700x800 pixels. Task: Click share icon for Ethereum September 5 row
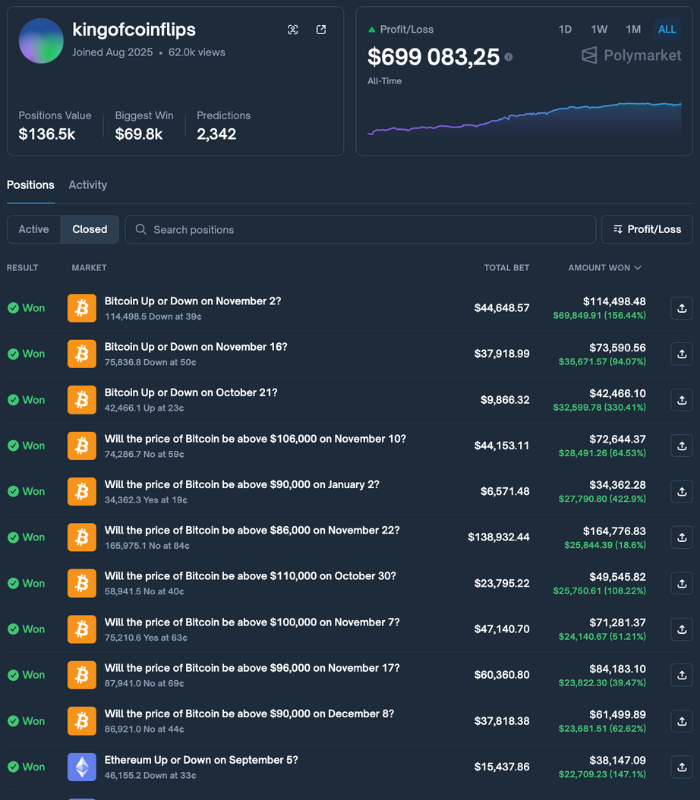[x=681, y=767]
